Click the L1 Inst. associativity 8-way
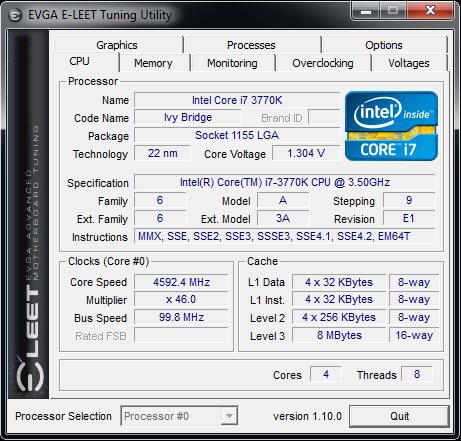461x441 pixels. coord(414,299)
